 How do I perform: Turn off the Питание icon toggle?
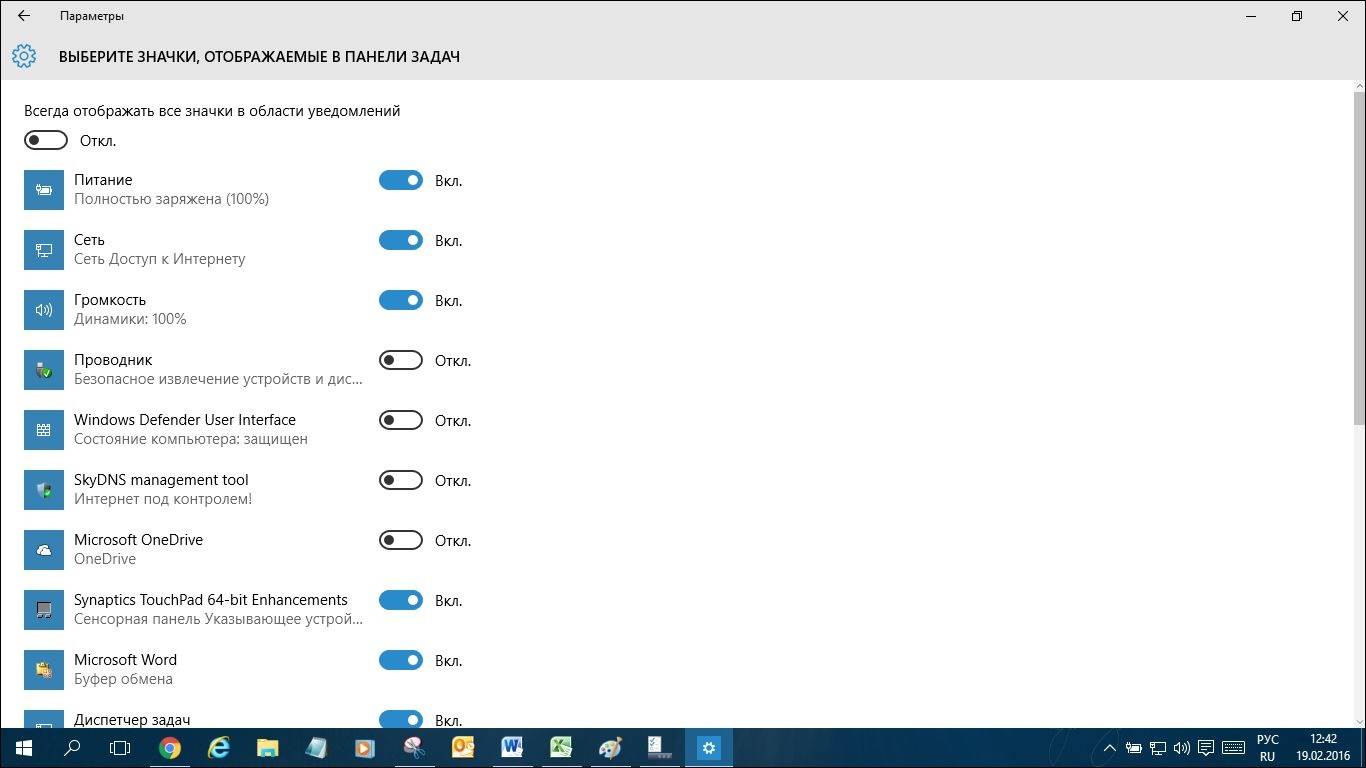pos(401,180)
